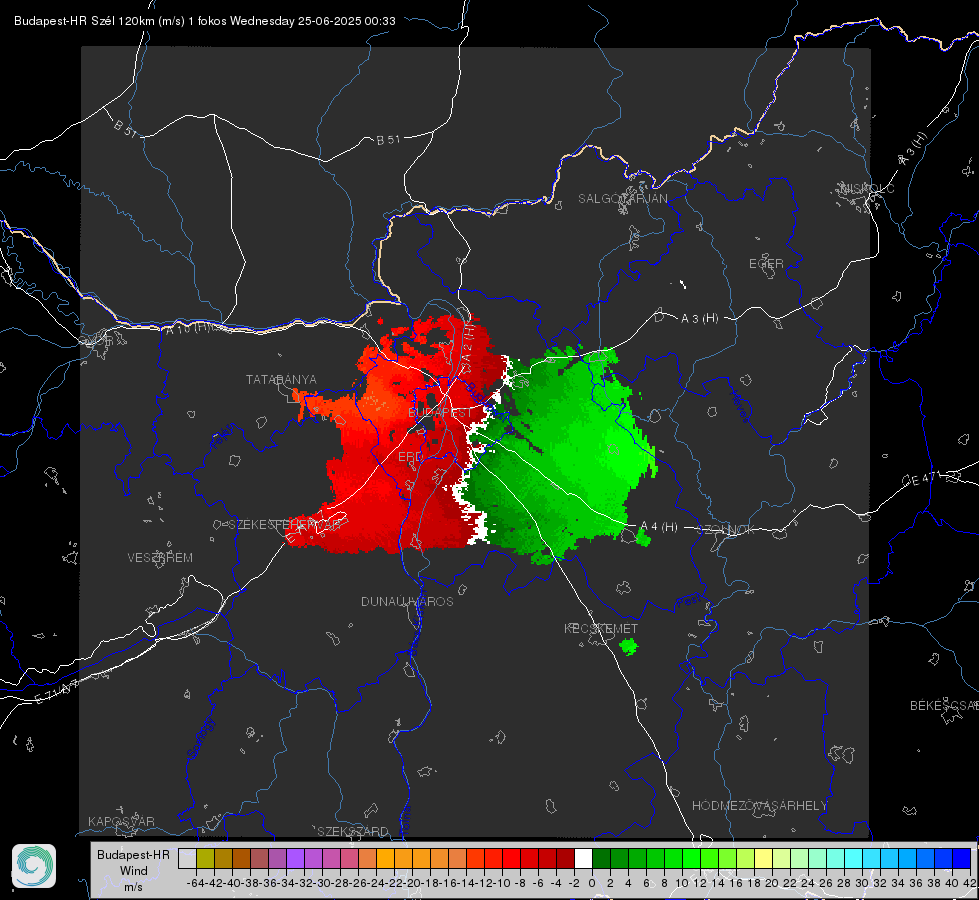The height and width of the screenshot is (900, 979).
Task: Click the blue 'Fejér' county label
Action: pyautogui.click(x=224, y=437)
